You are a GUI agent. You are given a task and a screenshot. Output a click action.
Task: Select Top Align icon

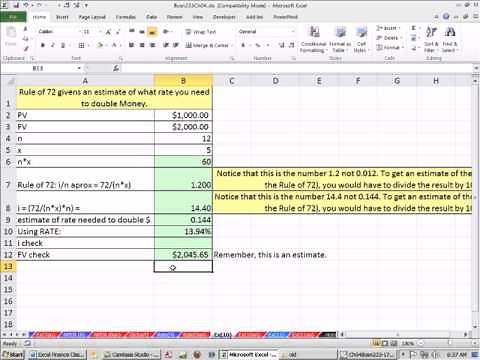[x=132, y=31]
